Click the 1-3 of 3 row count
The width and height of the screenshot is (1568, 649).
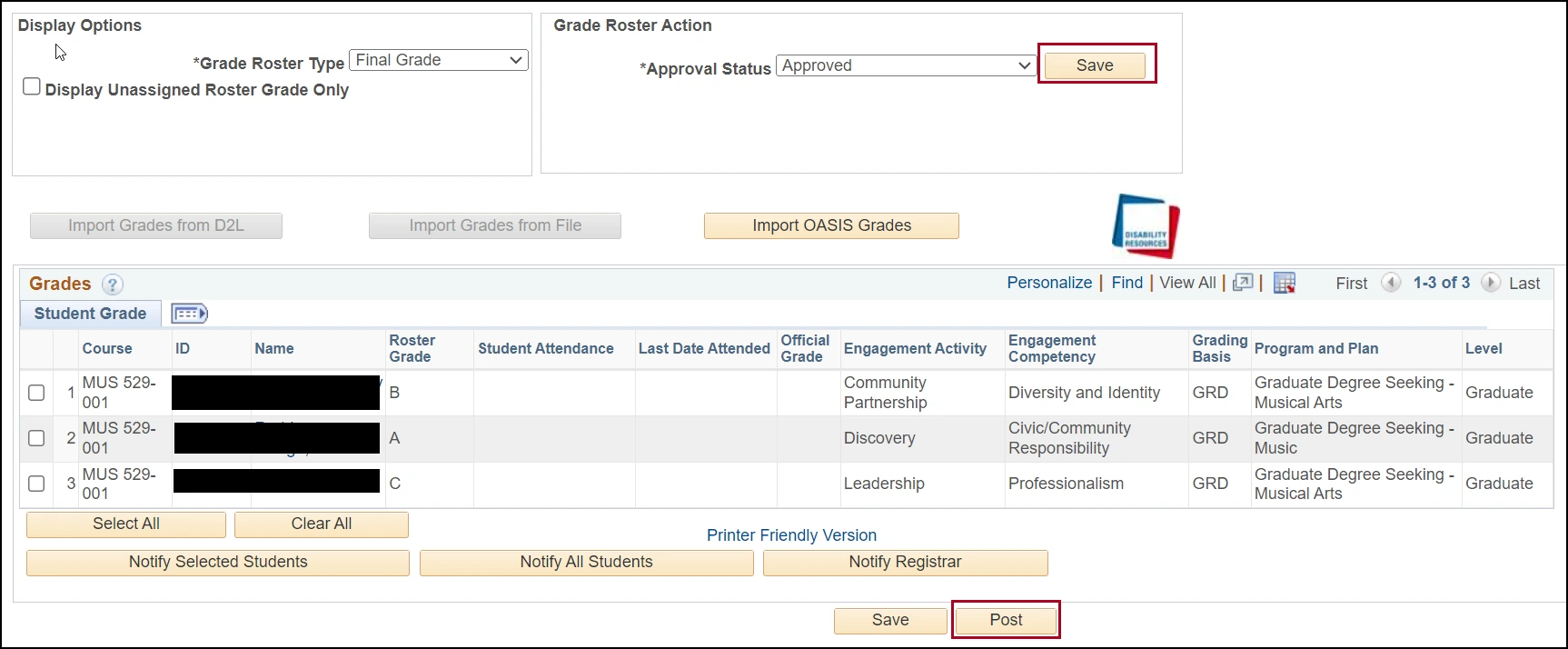click(x=1441, y=283)
